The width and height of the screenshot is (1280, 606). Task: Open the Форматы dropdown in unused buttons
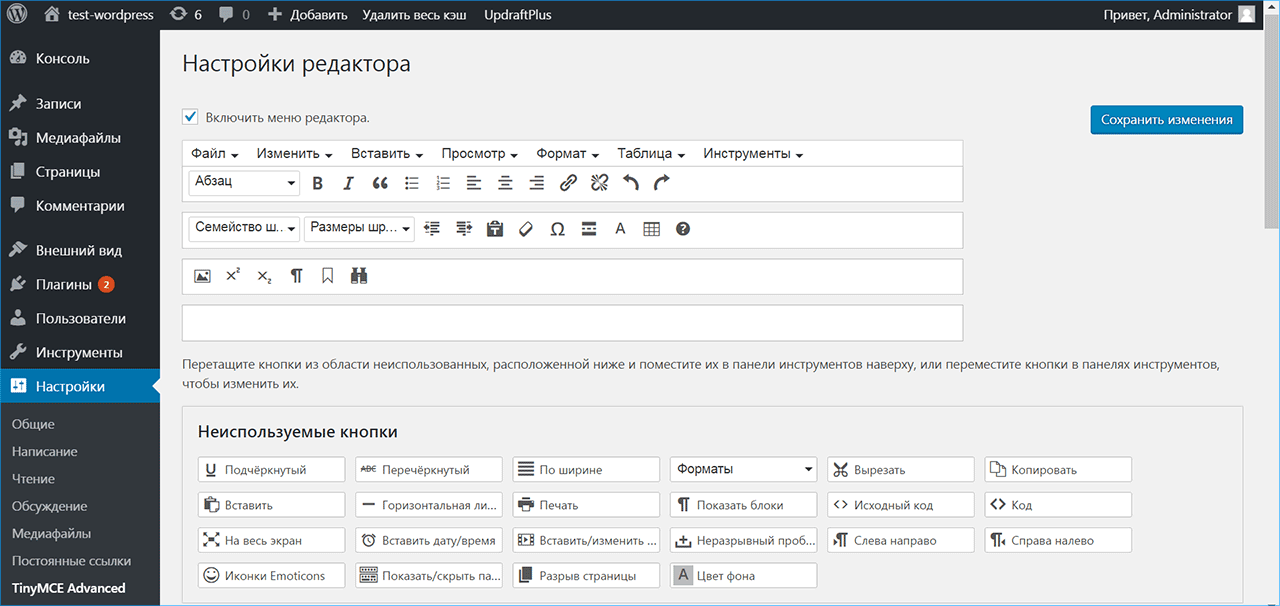click(x=743, y=469)
